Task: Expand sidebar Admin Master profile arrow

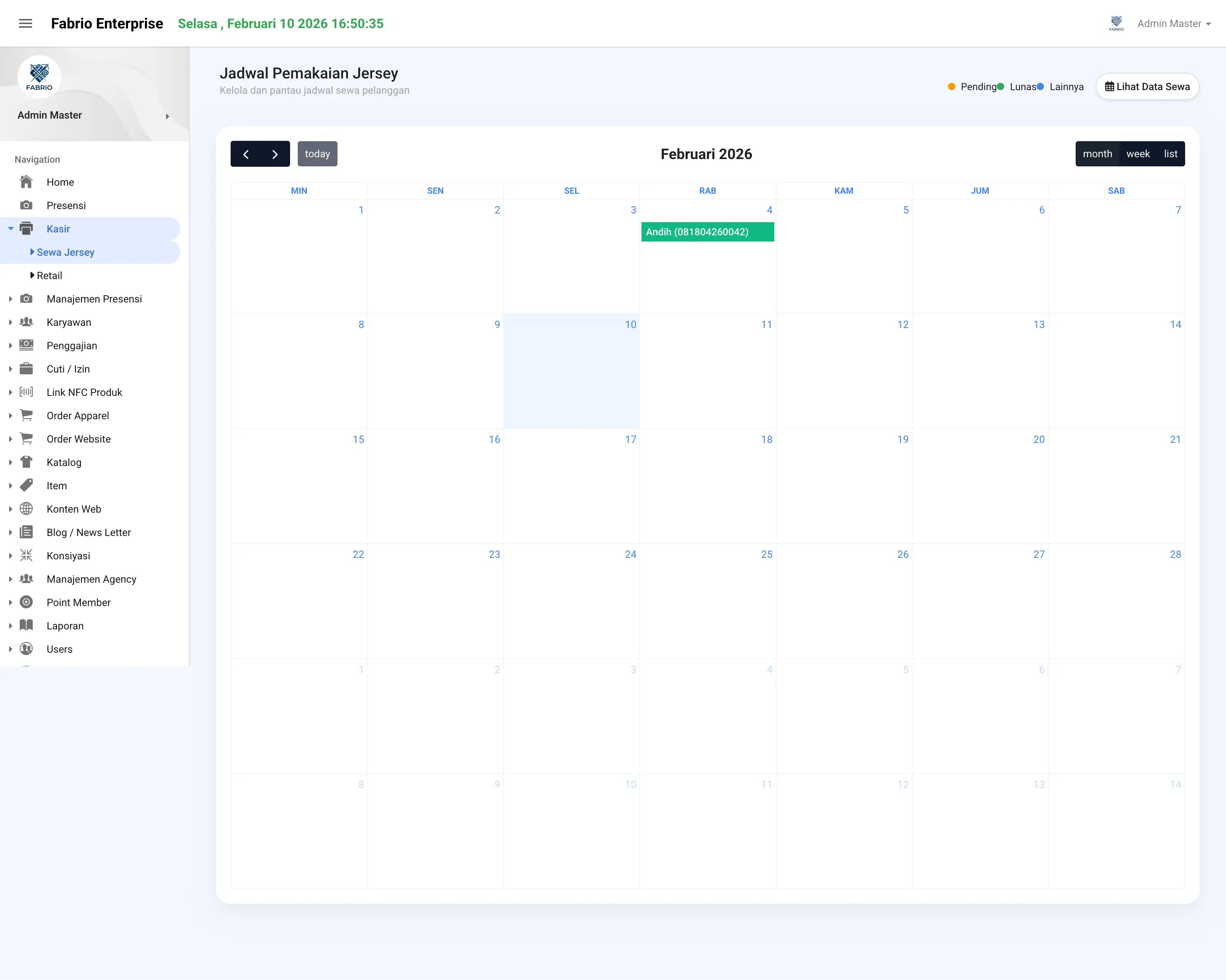Action: [x=167, y=116]
